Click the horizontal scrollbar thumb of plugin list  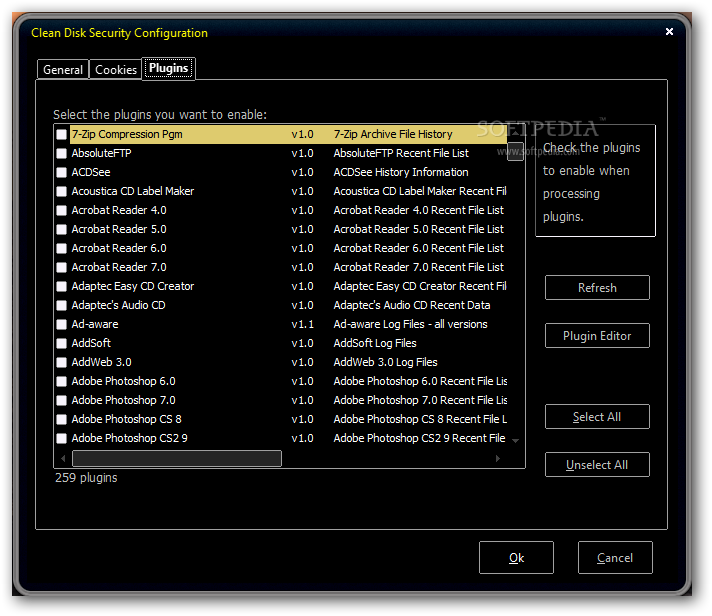(x=177, y=458)
